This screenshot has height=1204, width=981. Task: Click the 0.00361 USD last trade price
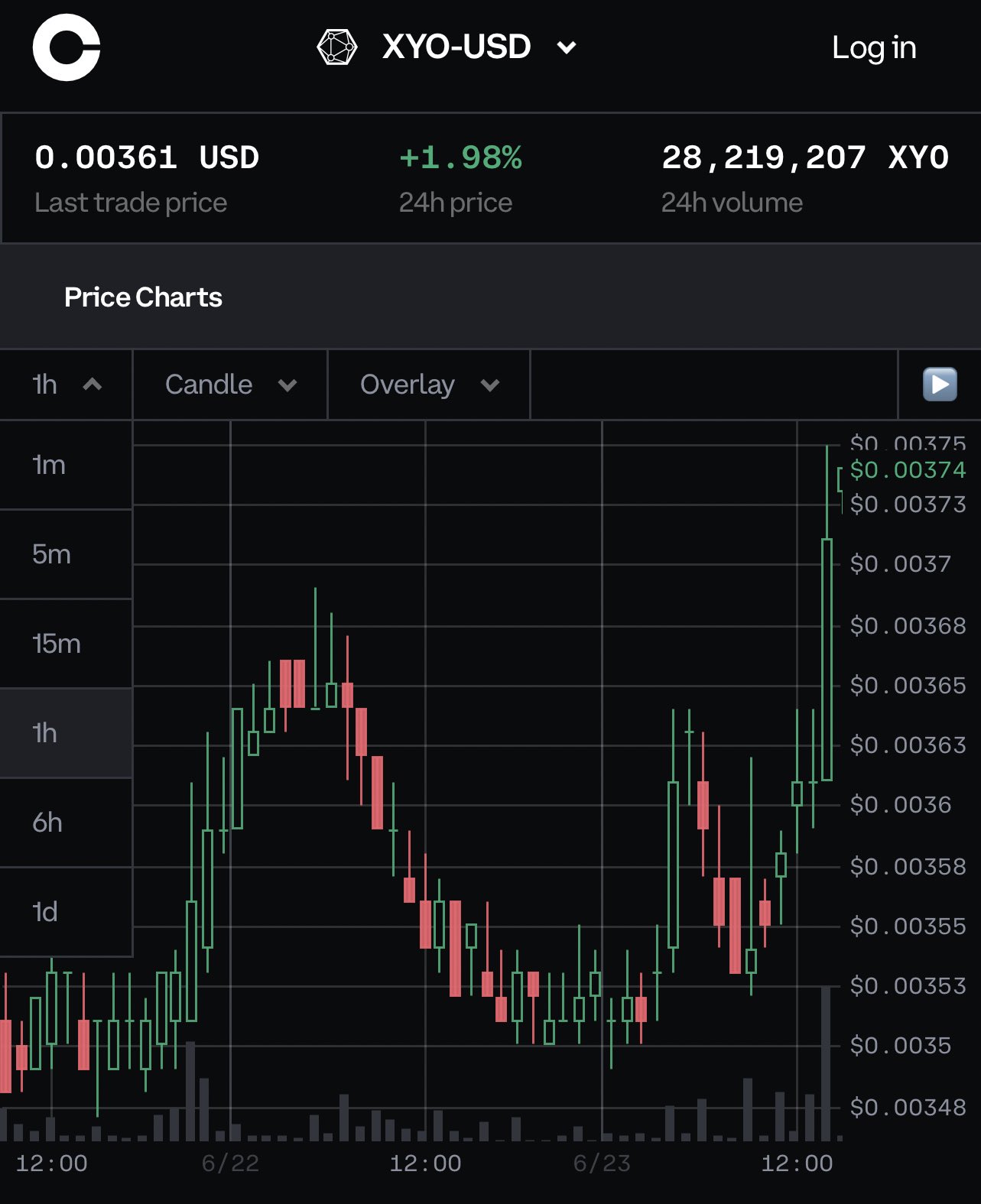[x=147, y=157]
